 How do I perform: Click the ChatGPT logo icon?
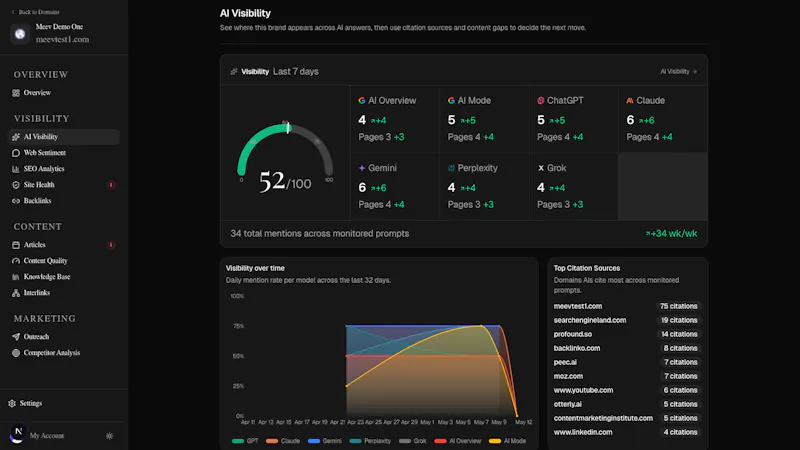pos(541,101)
